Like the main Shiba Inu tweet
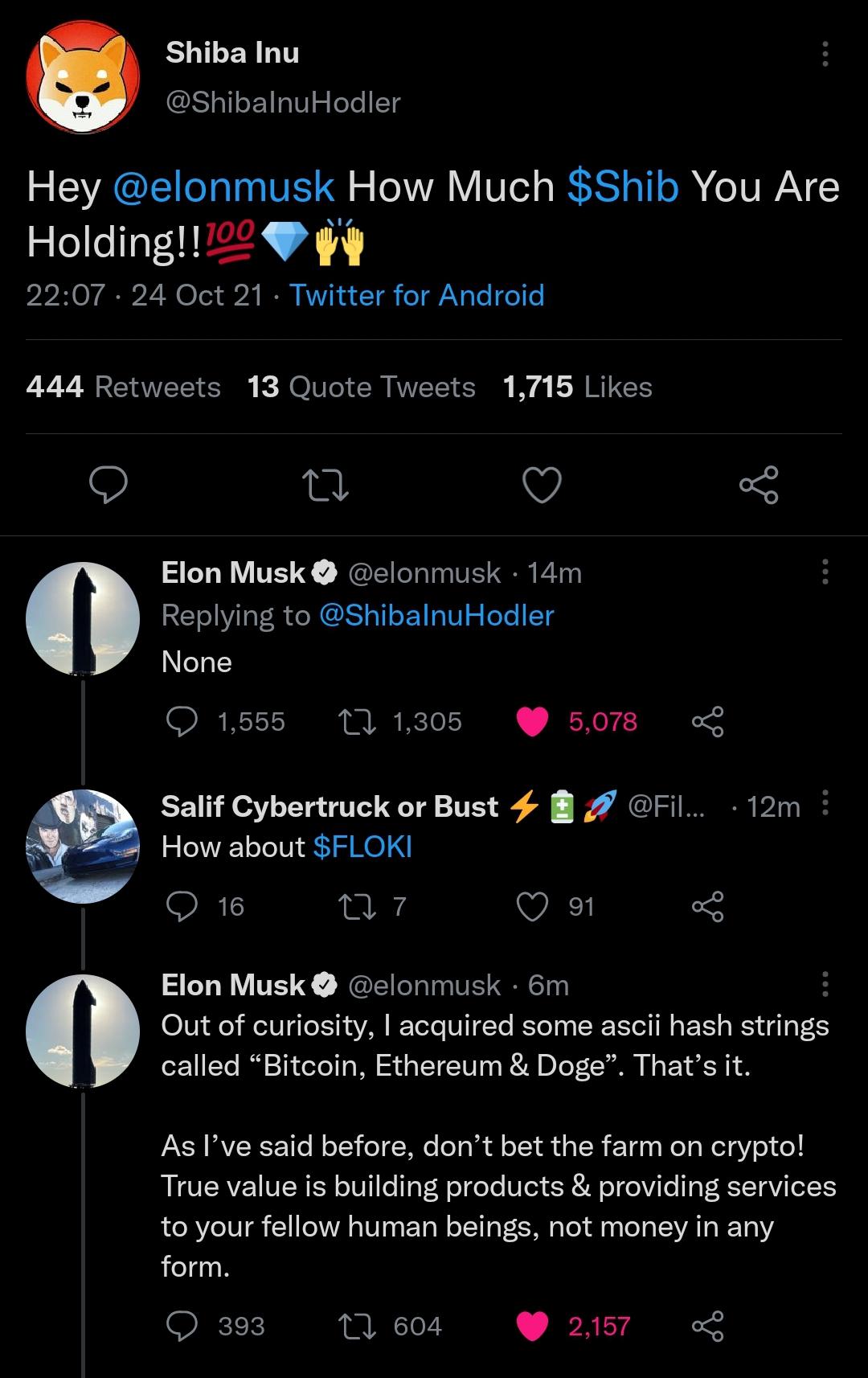Screen dimensions: 868x1378 pos(542,485)
